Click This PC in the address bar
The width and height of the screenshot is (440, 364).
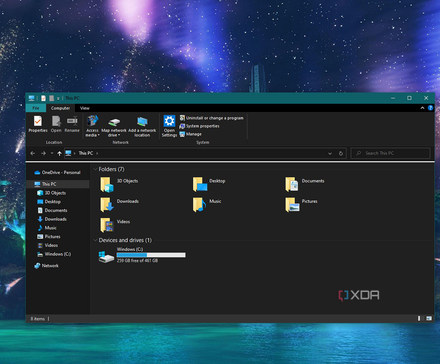coord(86,153)
